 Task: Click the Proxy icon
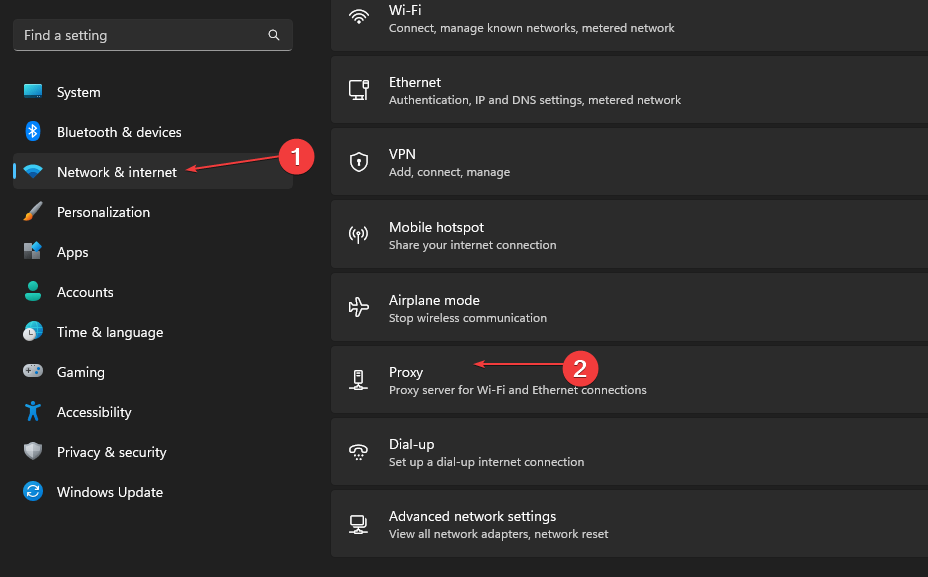[358, 379]
